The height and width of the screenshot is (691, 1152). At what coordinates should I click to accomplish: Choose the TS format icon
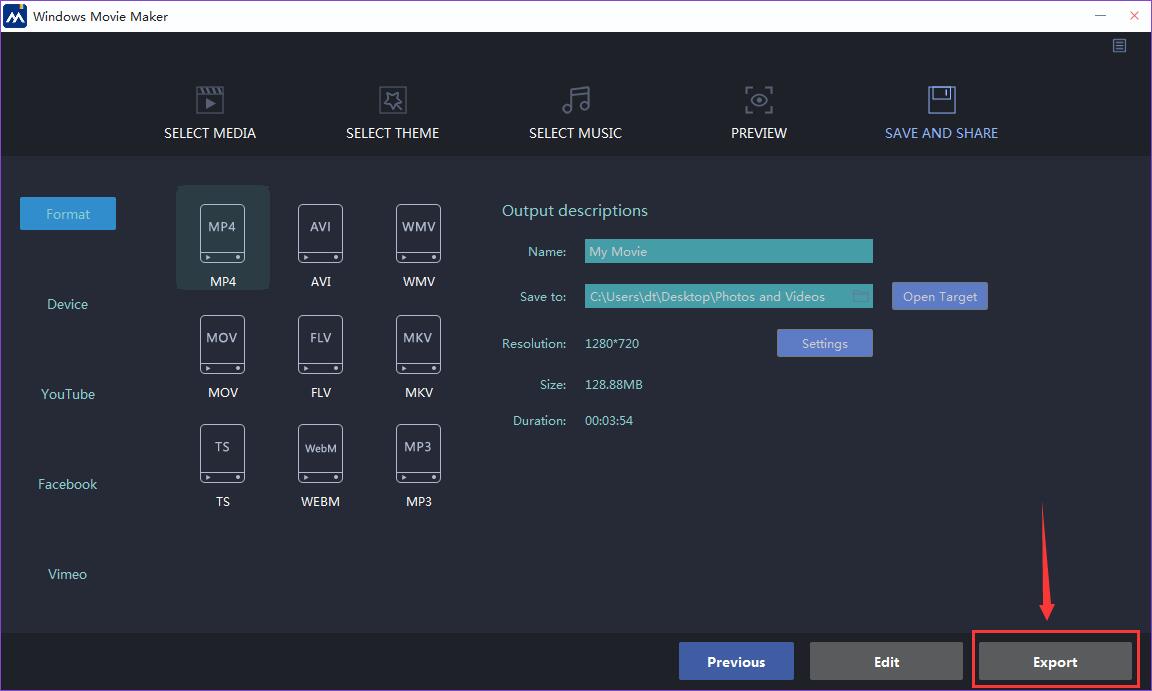(x=222, y=454)
